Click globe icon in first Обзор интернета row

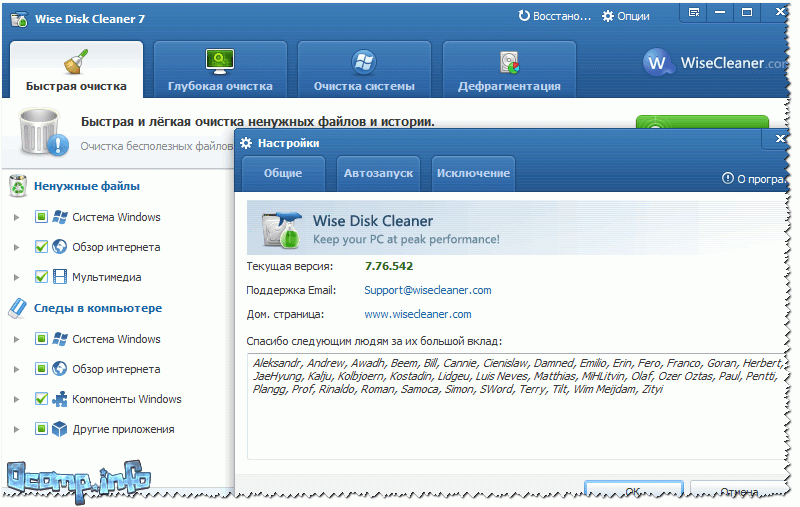[60, 247]
